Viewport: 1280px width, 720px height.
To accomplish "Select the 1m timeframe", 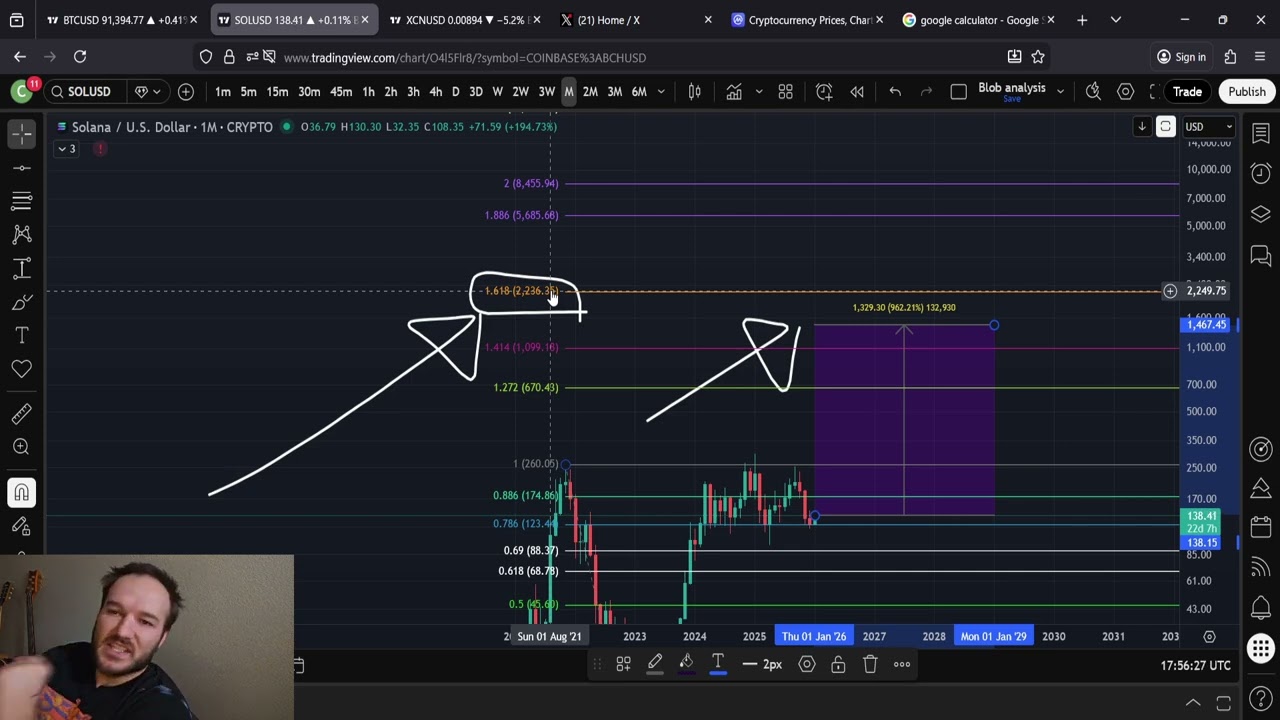I will pyautogui.click(x=223, y=92).
